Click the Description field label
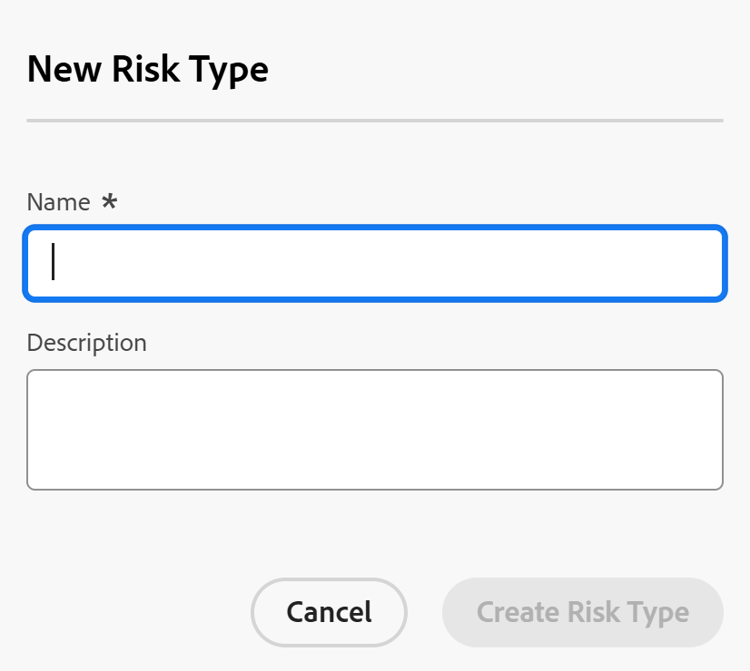Viewport: 750px width, 671px height. click(86, 343)
